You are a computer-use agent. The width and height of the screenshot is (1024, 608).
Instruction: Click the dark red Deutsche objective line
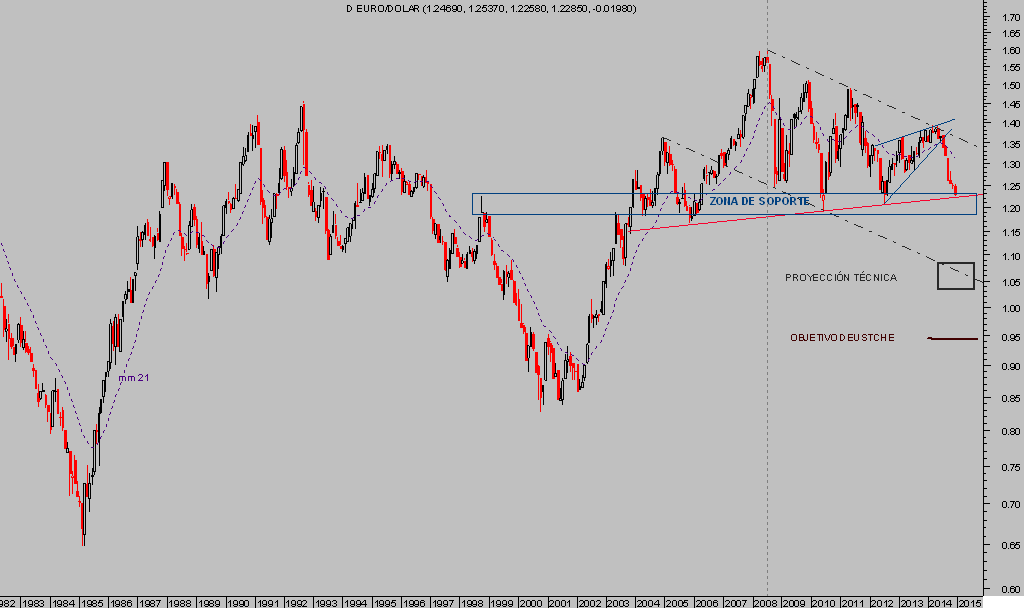click(953, 339)
